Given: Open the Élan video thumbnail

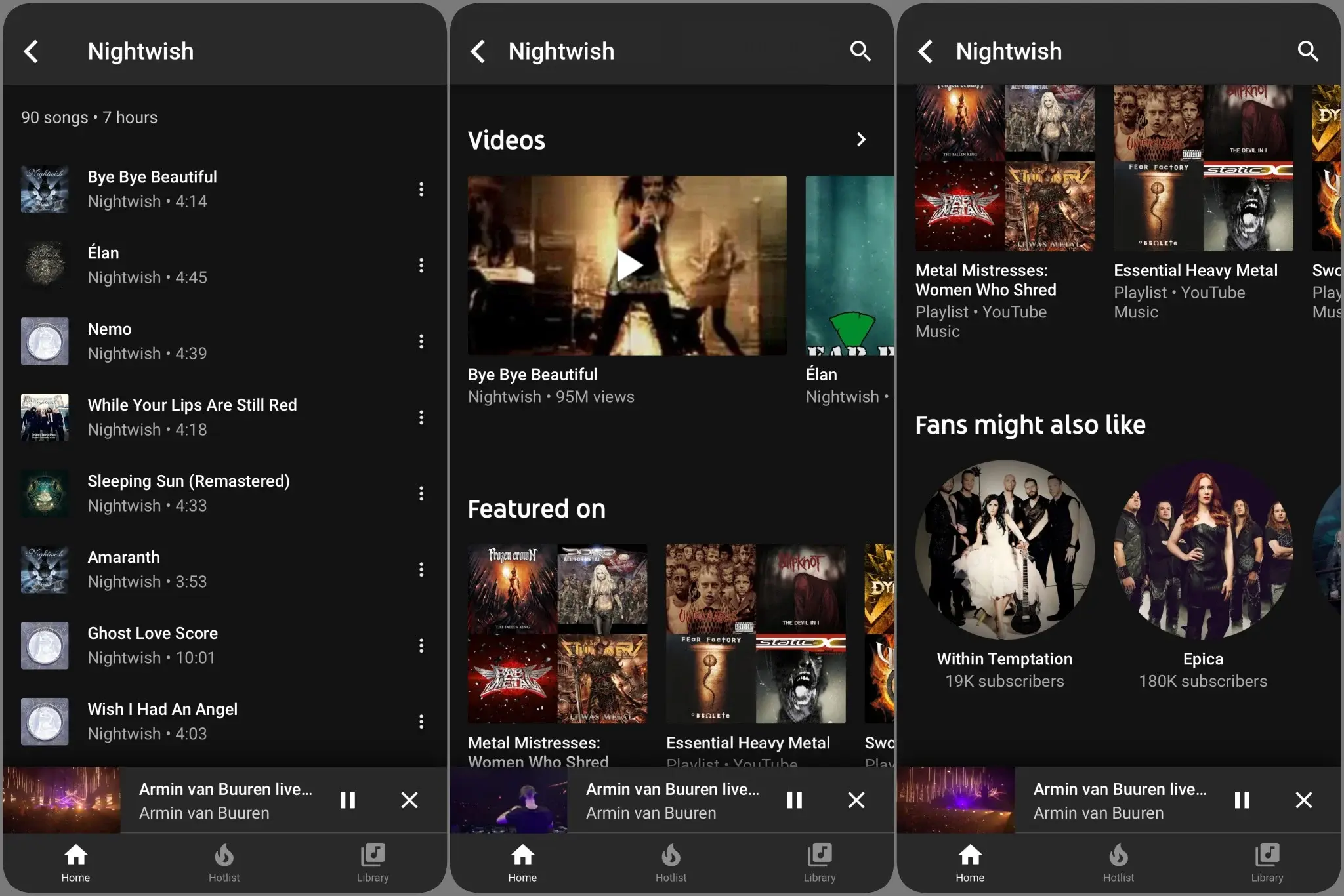Looking at the screenshot, I should 850,265.
